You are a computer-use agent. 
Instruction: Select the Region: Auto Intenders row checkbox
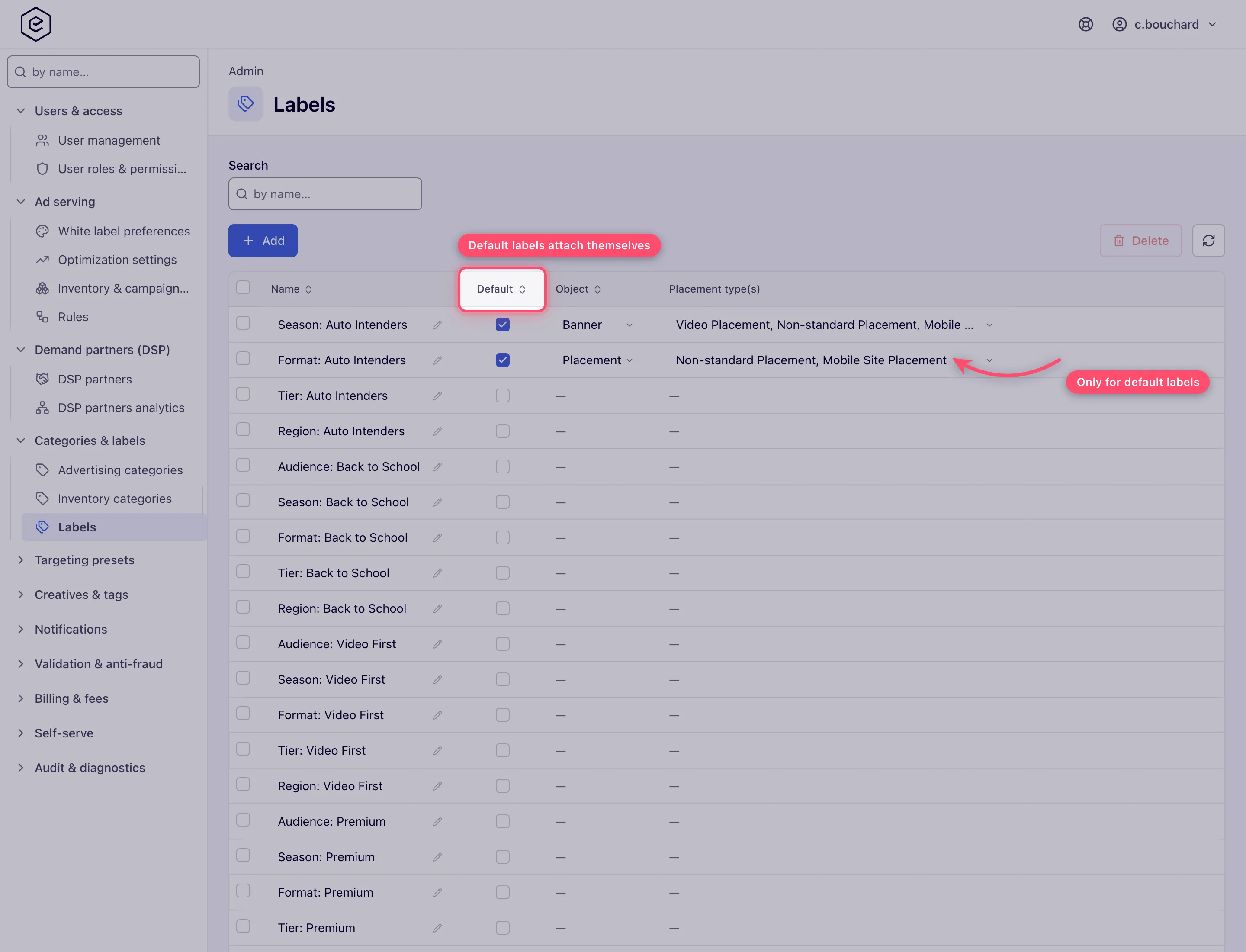[243, 430]
